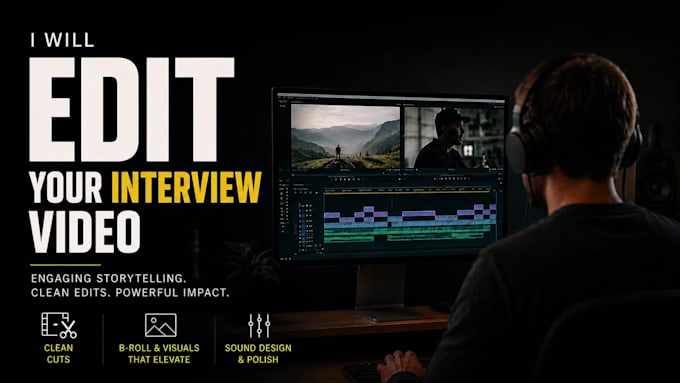Open the mountain landscape preview on the monitor
Viewport: 680px width, 383px height.
[345, 137]
